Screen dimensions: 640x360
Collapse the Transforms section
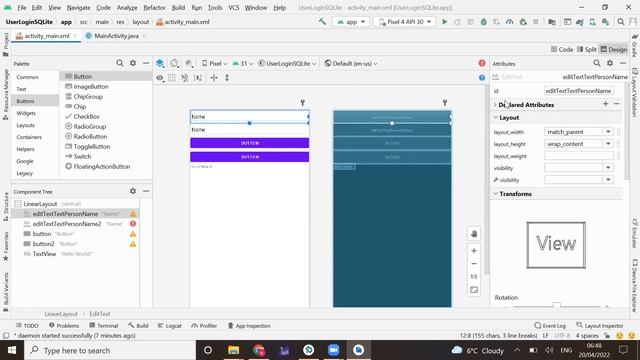(x=496, y=194)
